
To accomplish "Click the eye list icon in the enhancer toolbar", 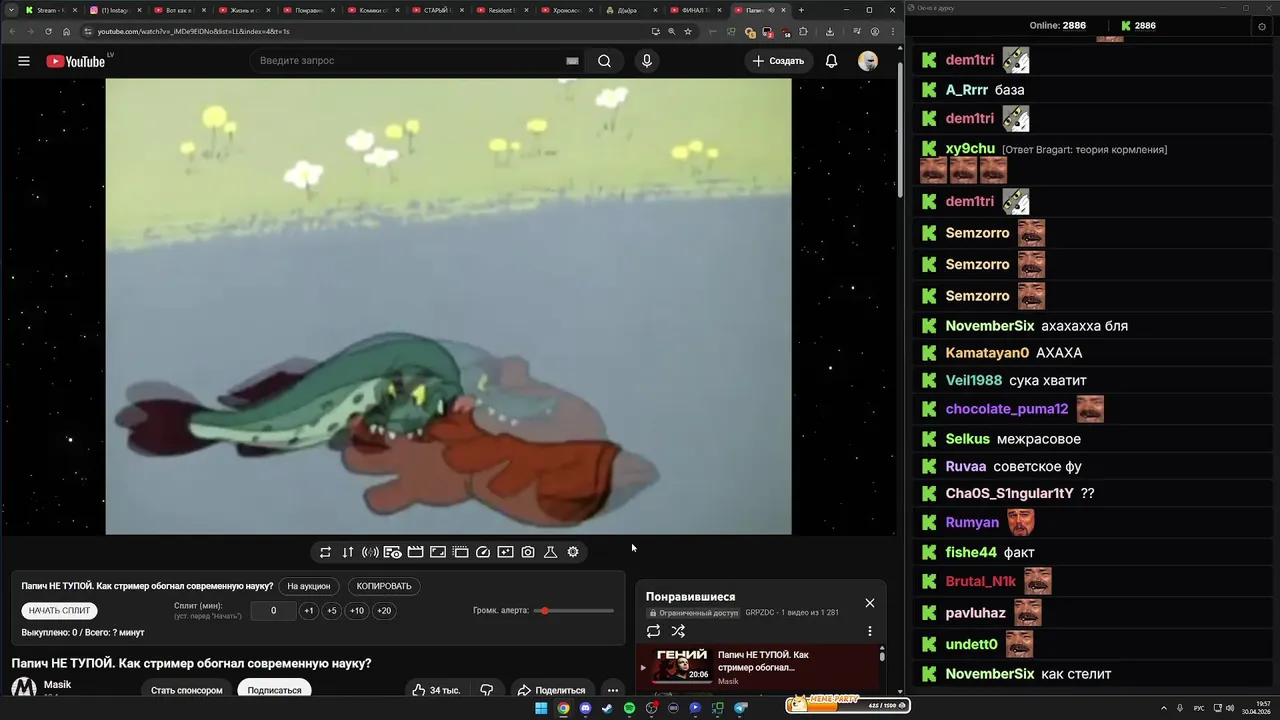I will coord(393,552).
